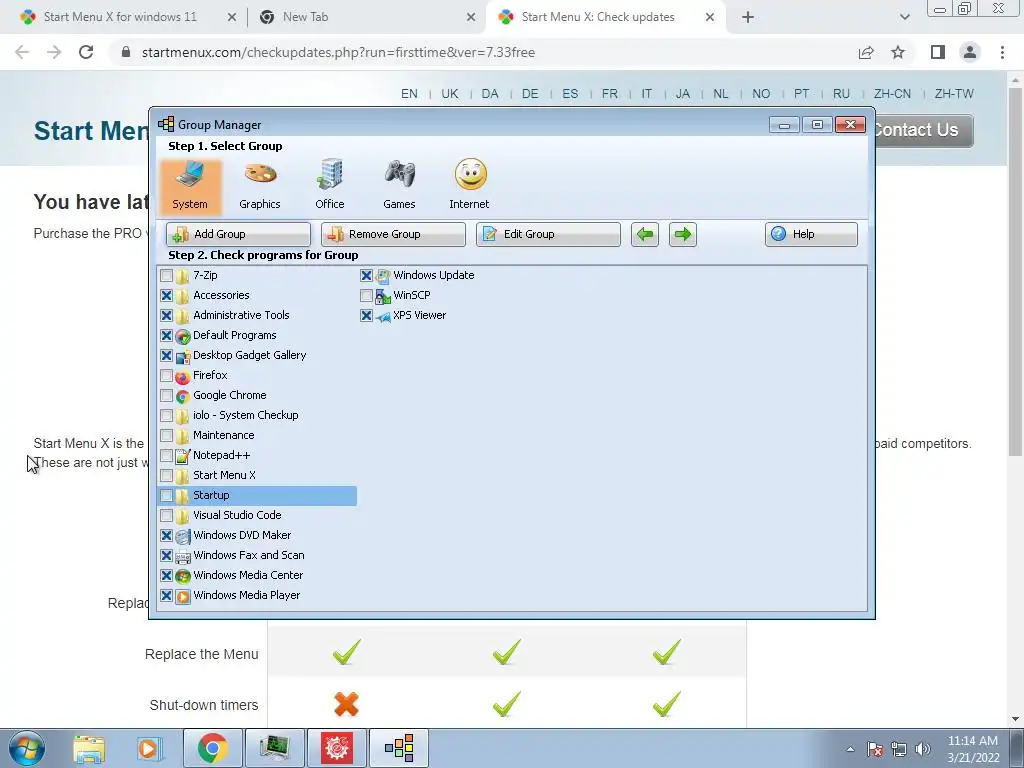
Task: Click the Windows Media Center list icon
Action: tap(183, 576)
